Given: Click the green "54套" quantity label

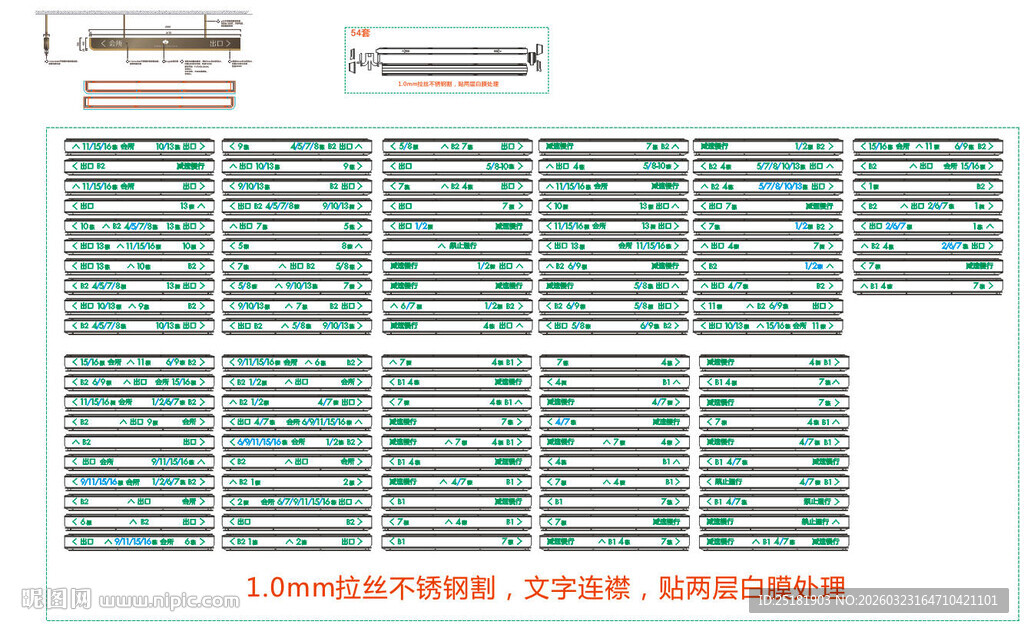Looking at the screenshot, I should click(360, 33).
